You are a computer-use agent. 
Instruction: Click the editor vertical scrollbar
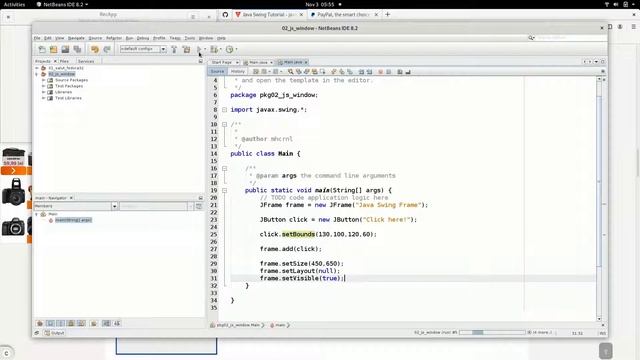[599, 198]
